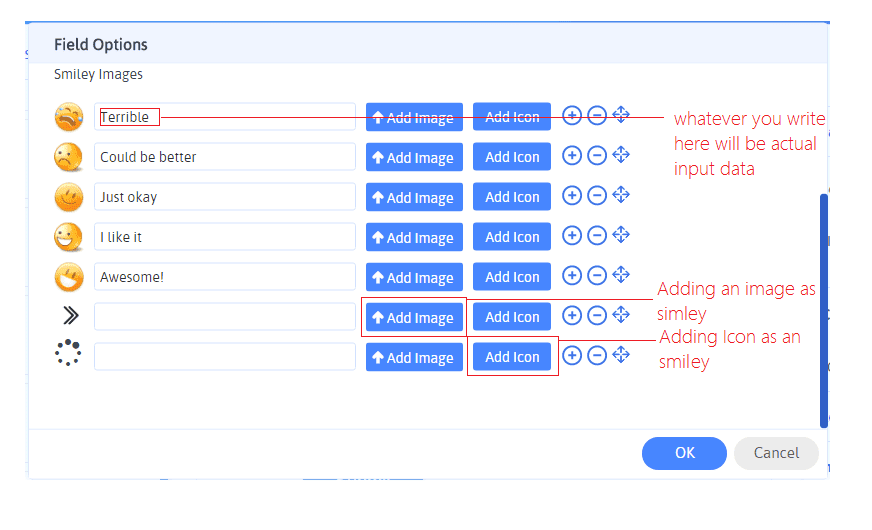Click the double chevron icon in the sixth row

69,316
